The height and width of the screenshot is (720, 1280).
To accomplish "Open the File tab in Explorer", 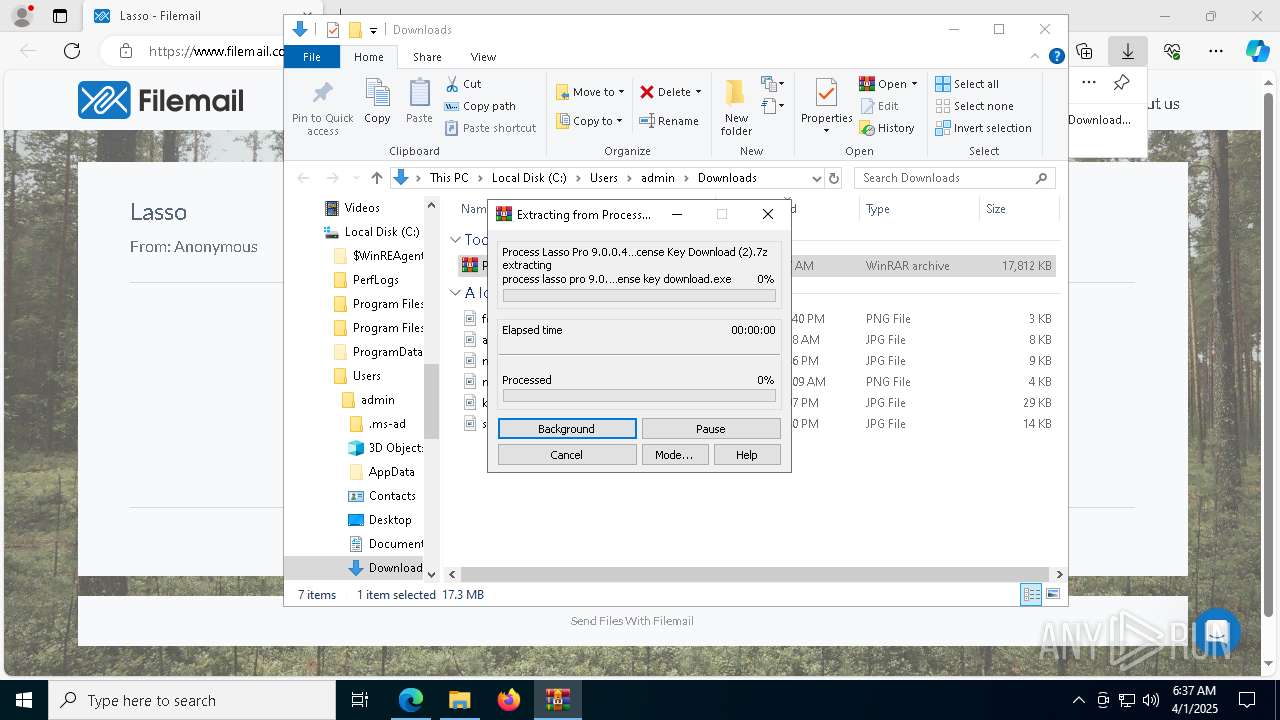I will (x=312, y=57).
